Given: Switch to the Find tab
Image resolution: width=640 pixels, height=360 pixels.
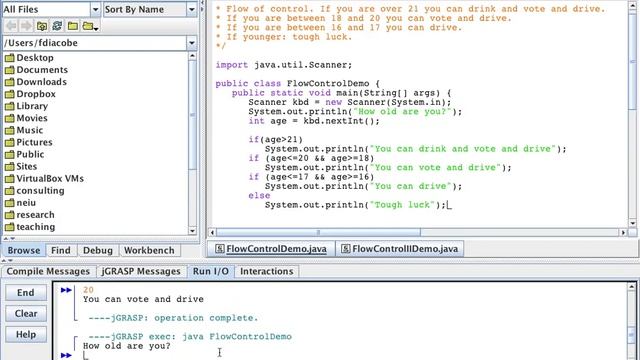Looking at the screenshot, I should [61, 250].
